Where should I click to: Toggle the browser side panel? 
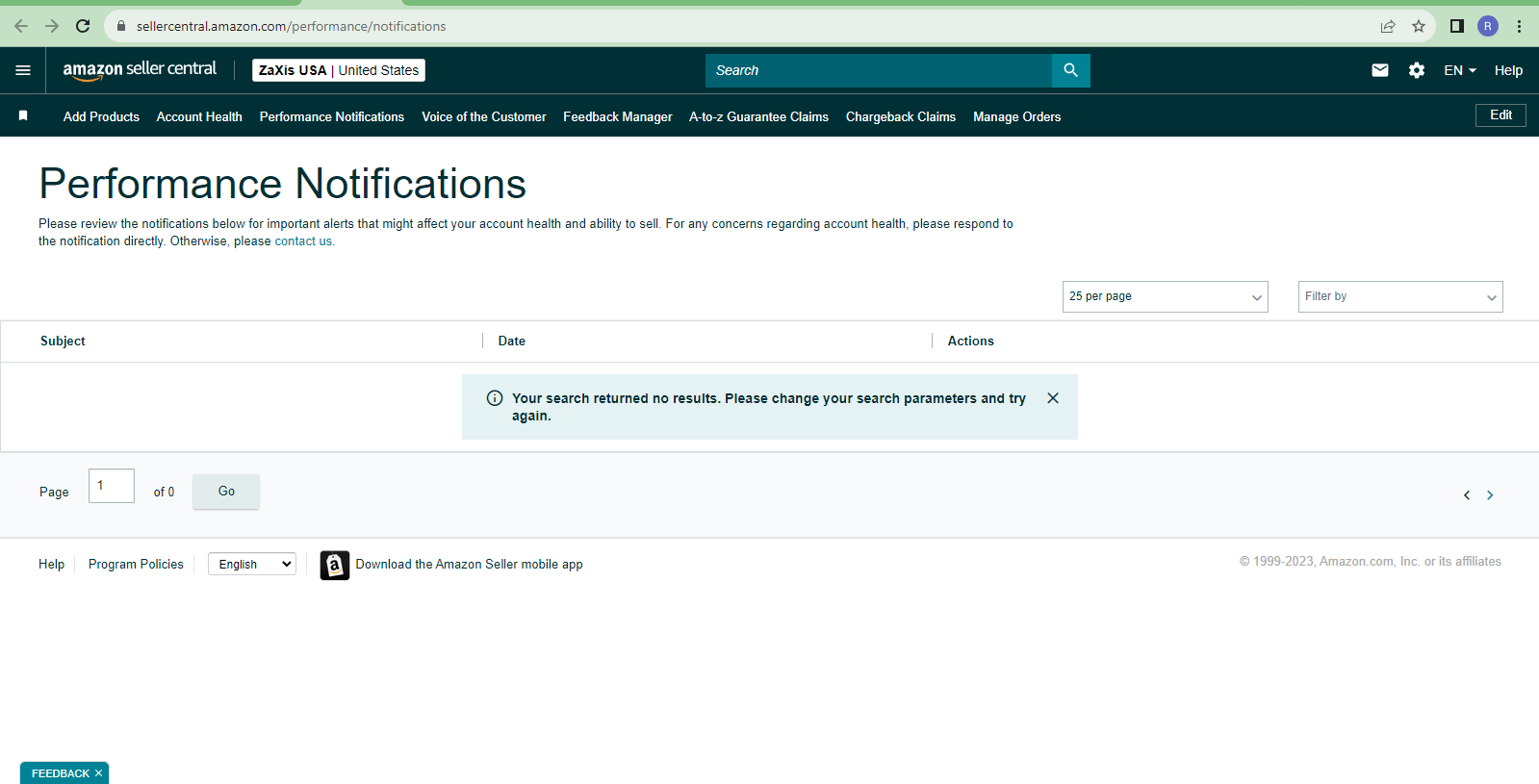(1457, 26)
